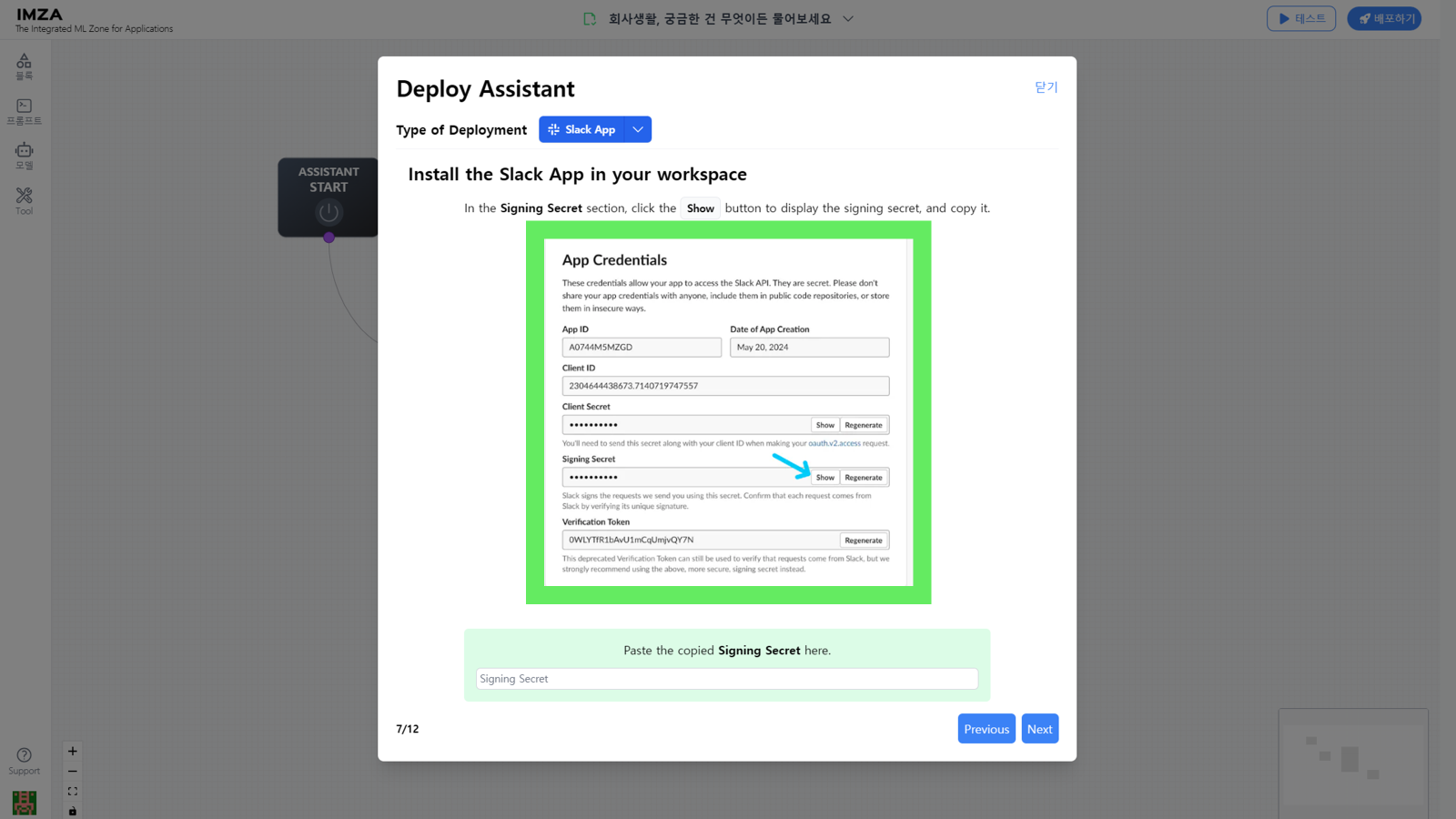
Task: Fit the canvas view to screen
Action: [x=73, y=792]
